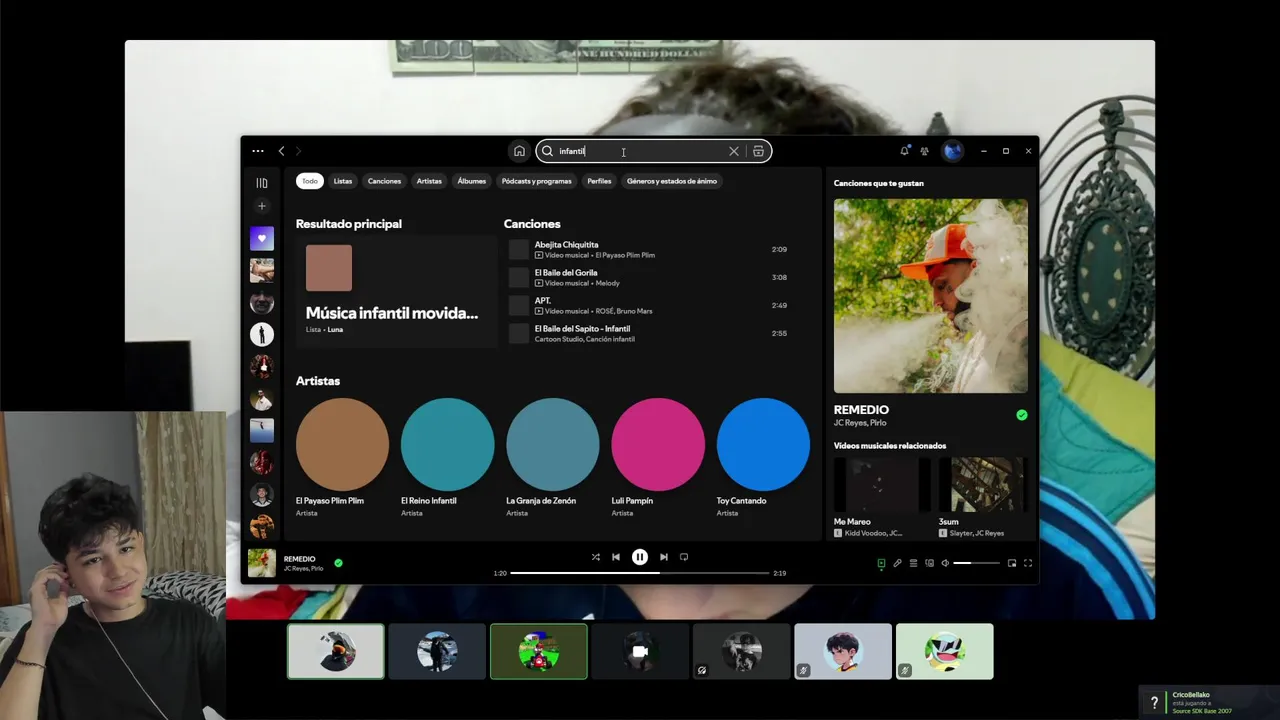Toggle the Now Playing view icon
The height and width of the screenshot is (720, 1280).
pos(881,563)
